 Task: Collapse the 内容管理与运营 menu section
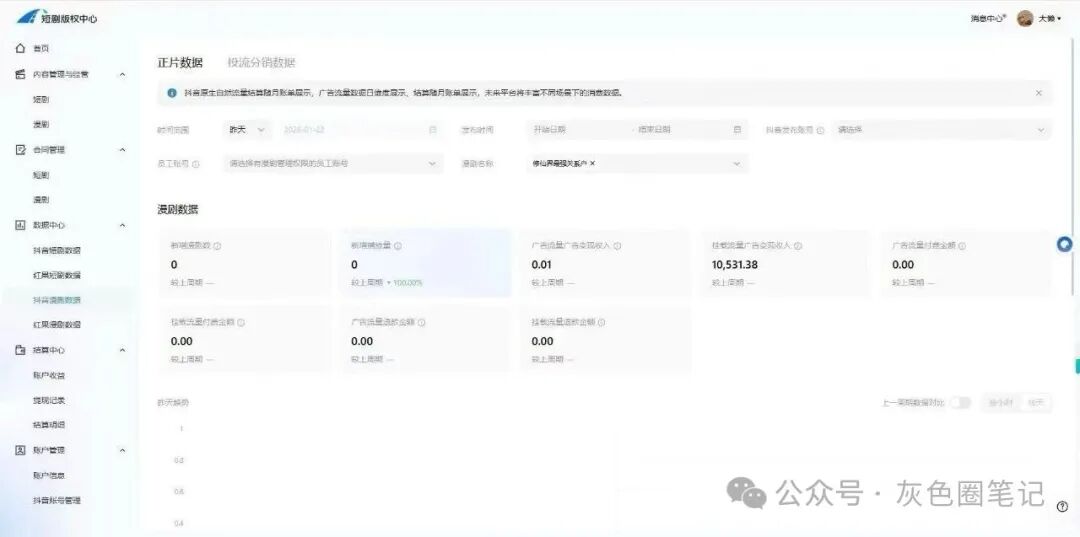coord(123,74)
